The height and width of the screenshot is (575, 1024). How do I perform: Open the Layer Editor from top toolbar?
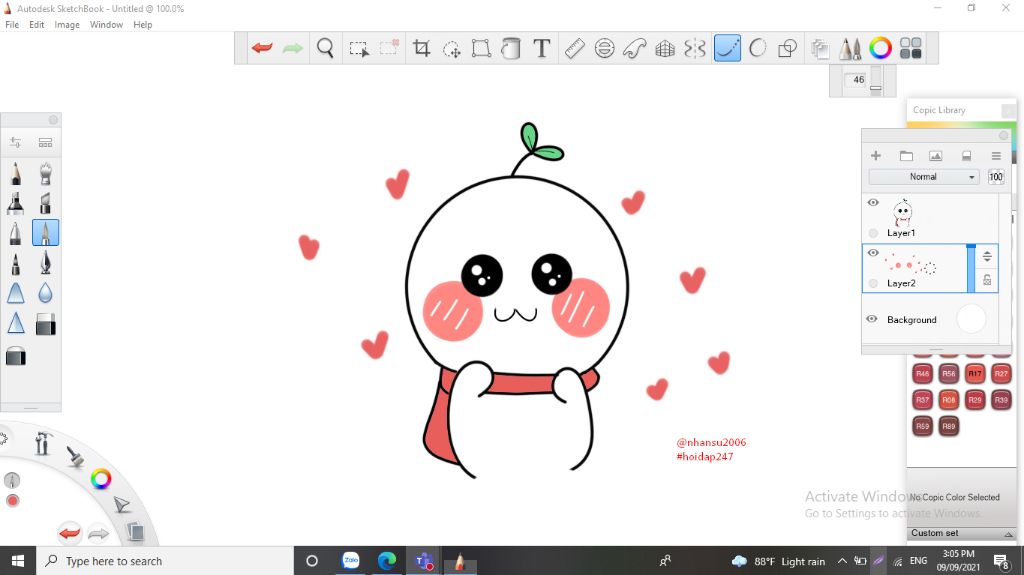point(820,48)
